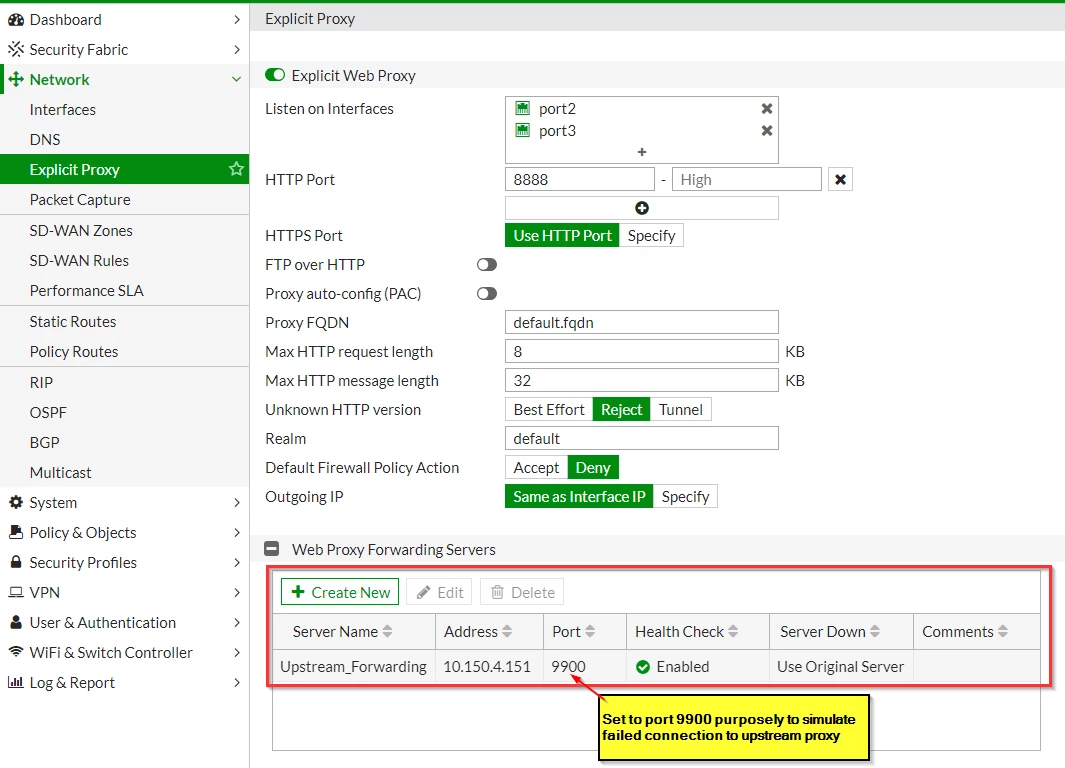Click the User & Authentication person icon
This screenshot has height=768, width=1065.
click(16, 622)
